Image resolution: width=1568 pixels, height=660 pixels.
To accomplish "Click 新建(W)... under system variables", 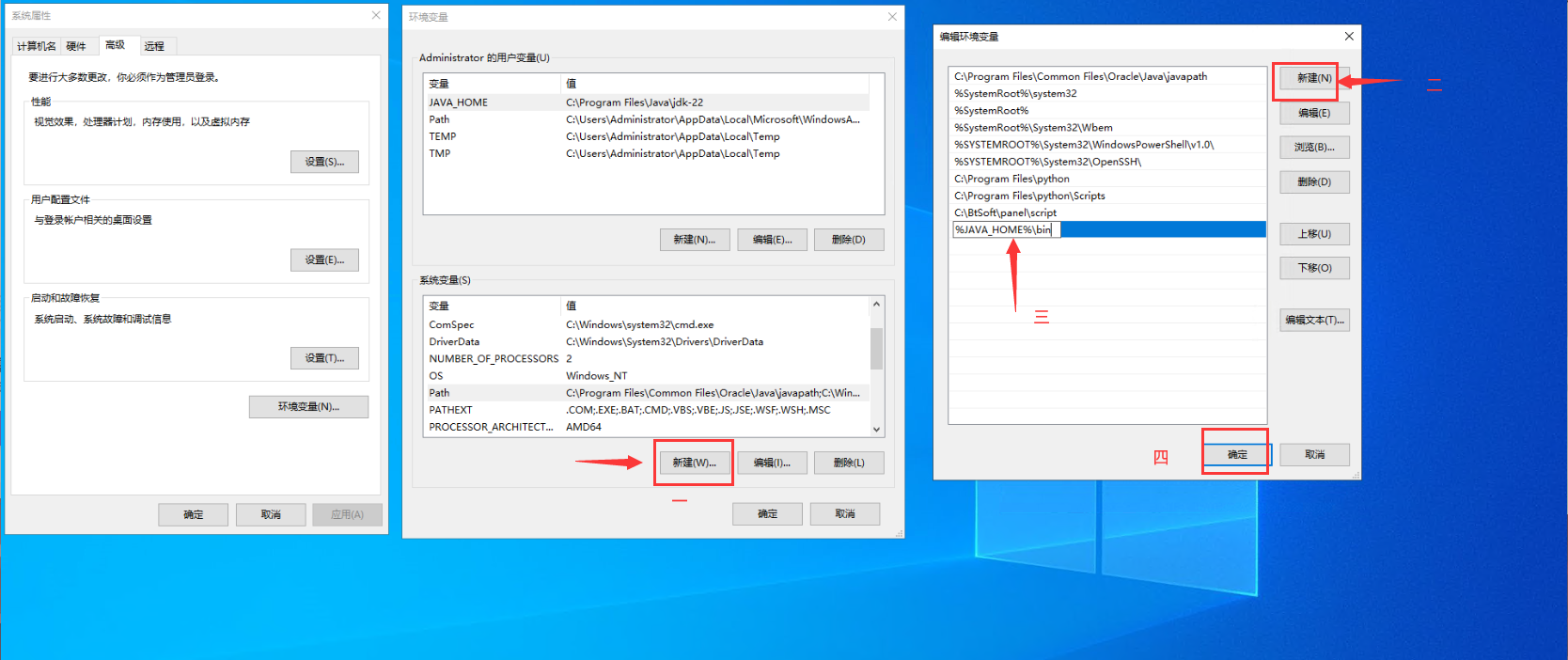I will coord(694,463).
